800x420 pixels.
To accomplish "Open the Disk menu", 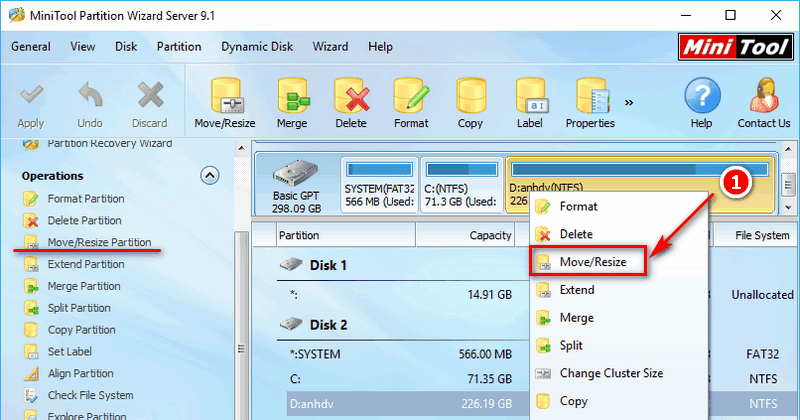I will (126, 46).
